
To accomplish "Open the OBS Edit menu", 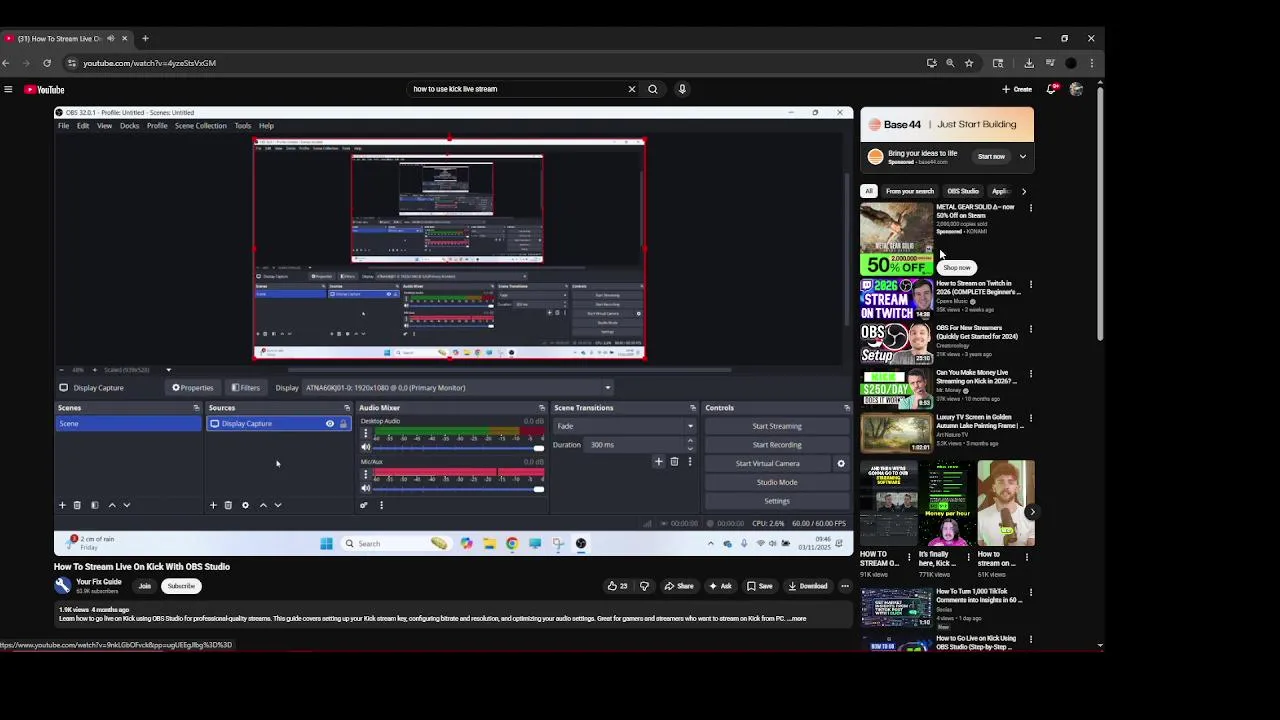I will 83,126.
